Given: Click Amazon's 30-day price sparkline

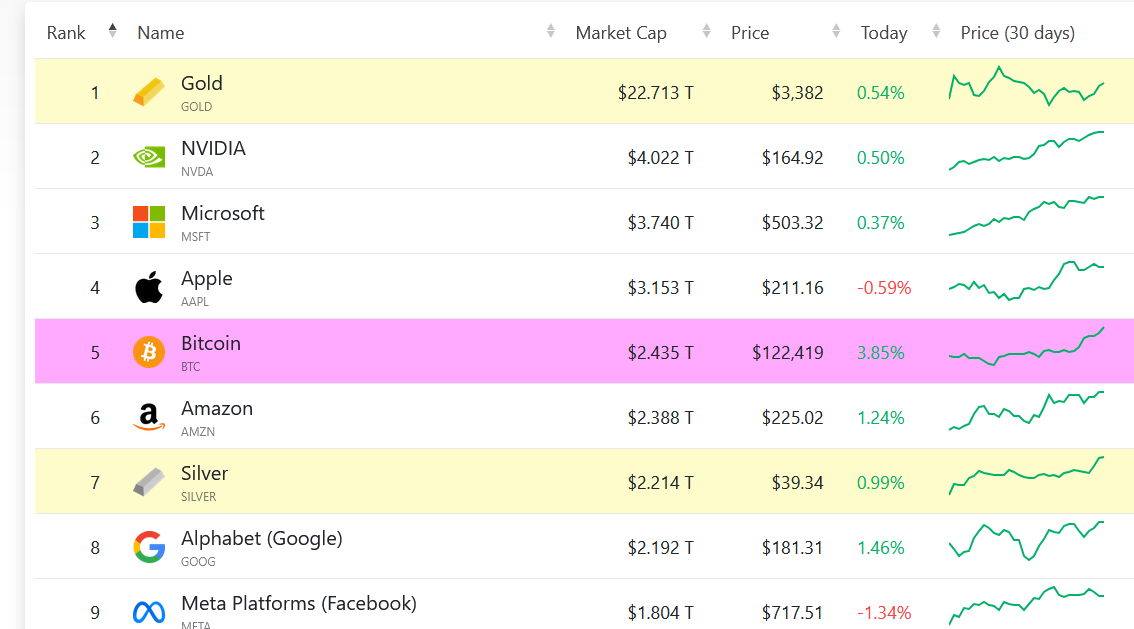Looking at the screenshot, I should pos(1026,411).
